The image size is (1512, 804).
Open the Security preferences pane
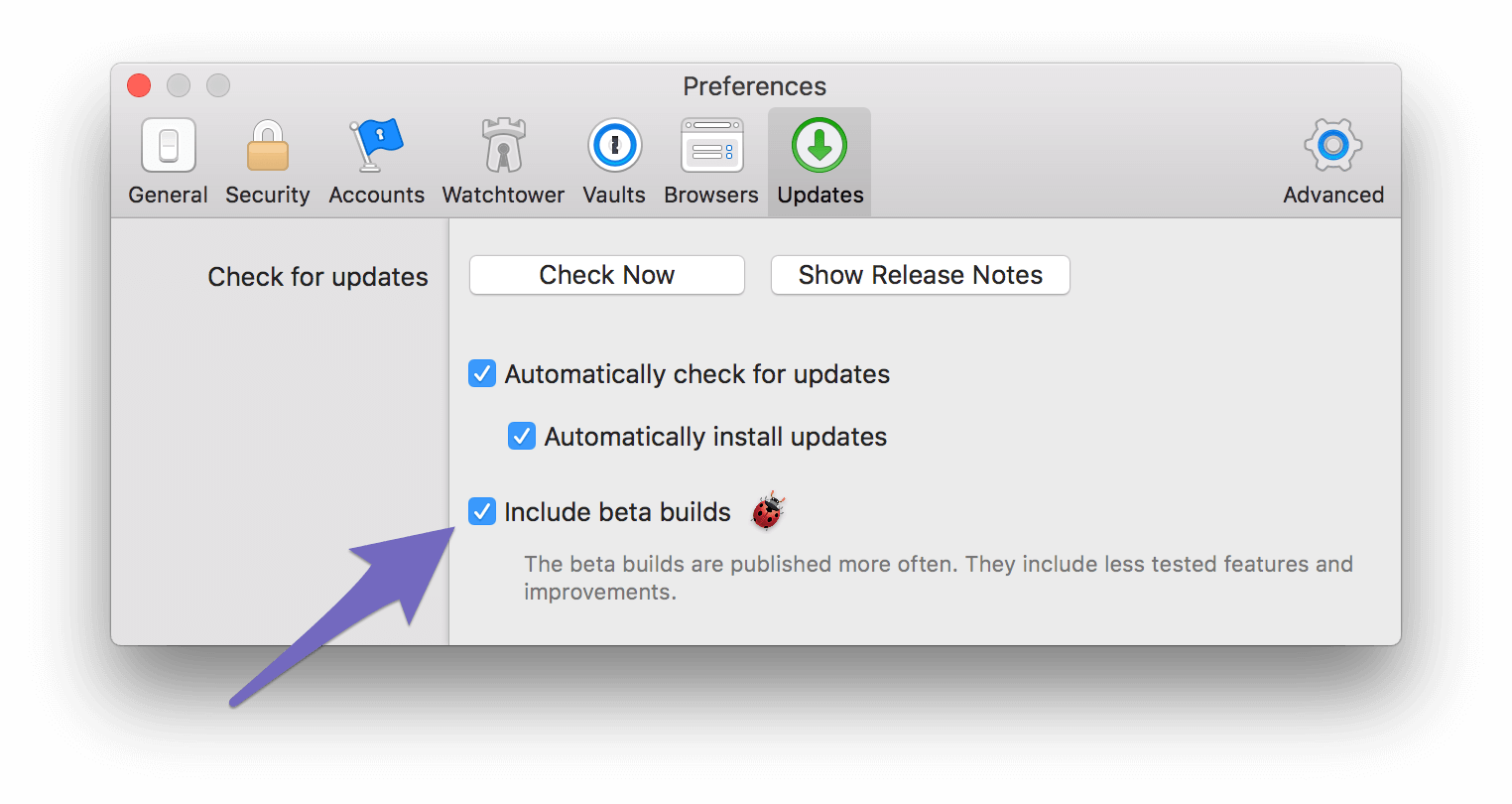(267, 159)
